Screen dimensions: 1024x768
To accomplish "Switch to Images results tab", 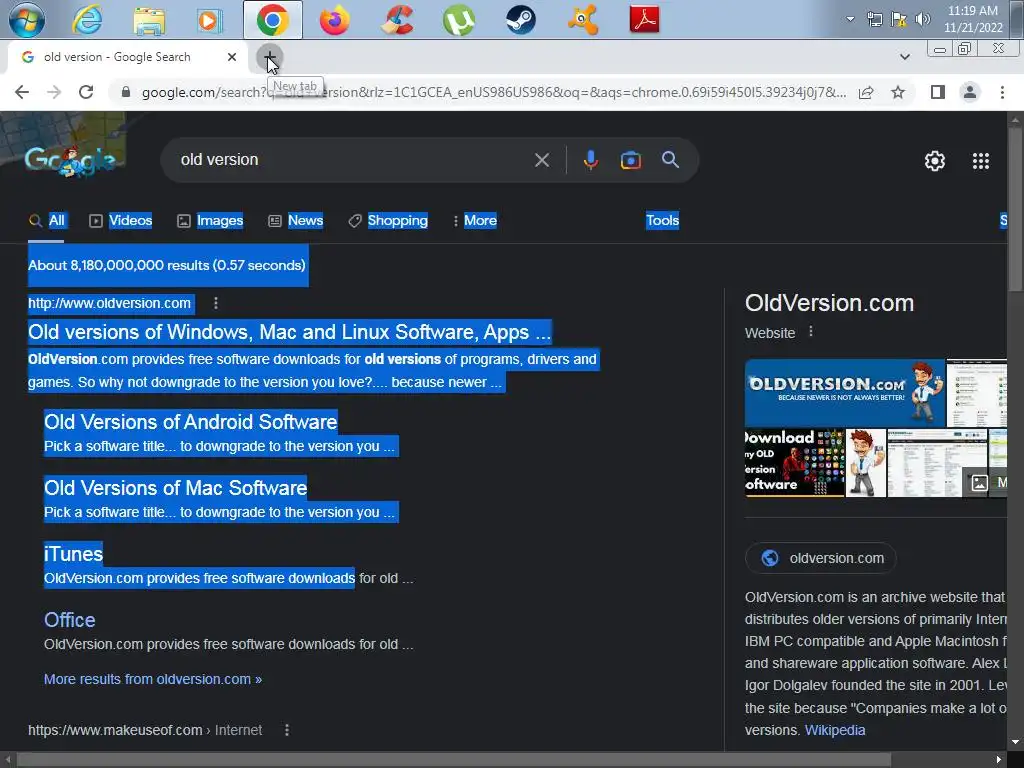I will 210,221.
